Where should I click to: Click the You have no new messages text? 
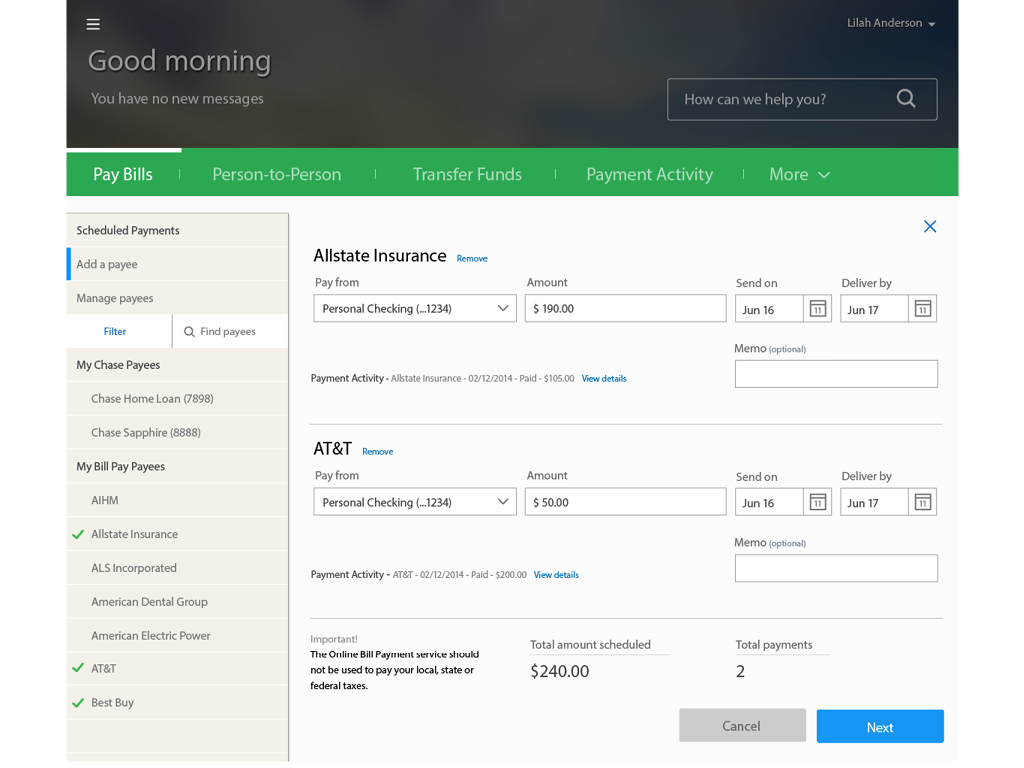click(x=177, y=99)
